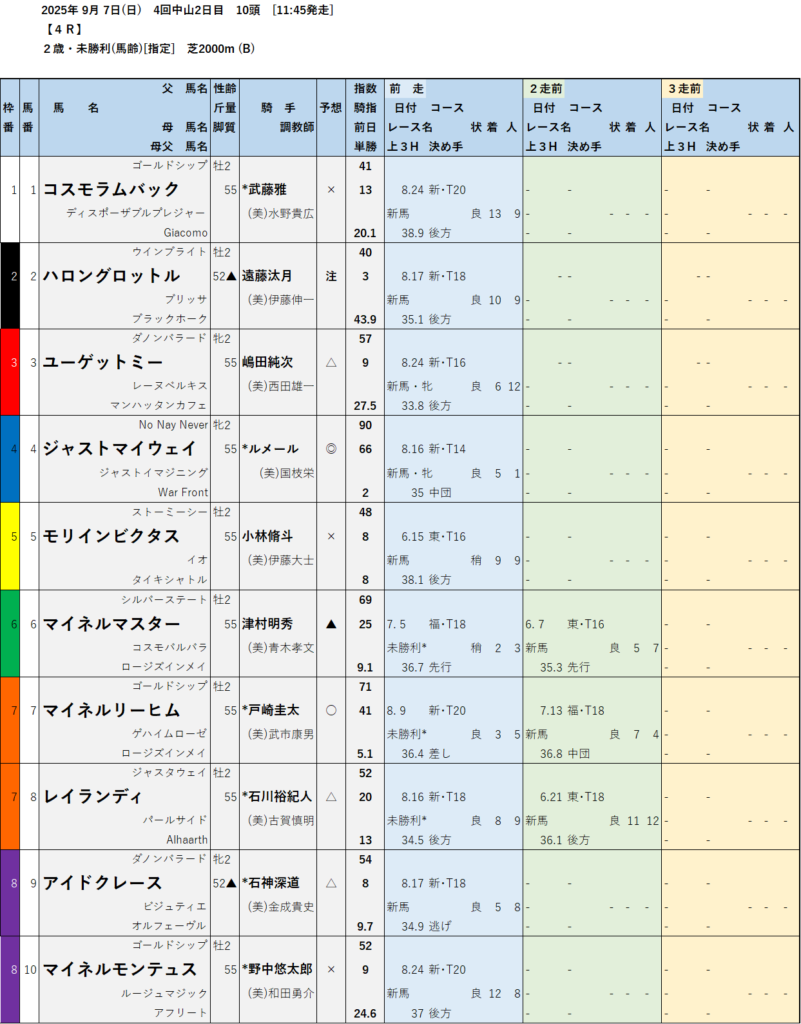Click the horse name ユーゲットミー
The width and height of the screenshot is (801, 1024).
[102, 362]
